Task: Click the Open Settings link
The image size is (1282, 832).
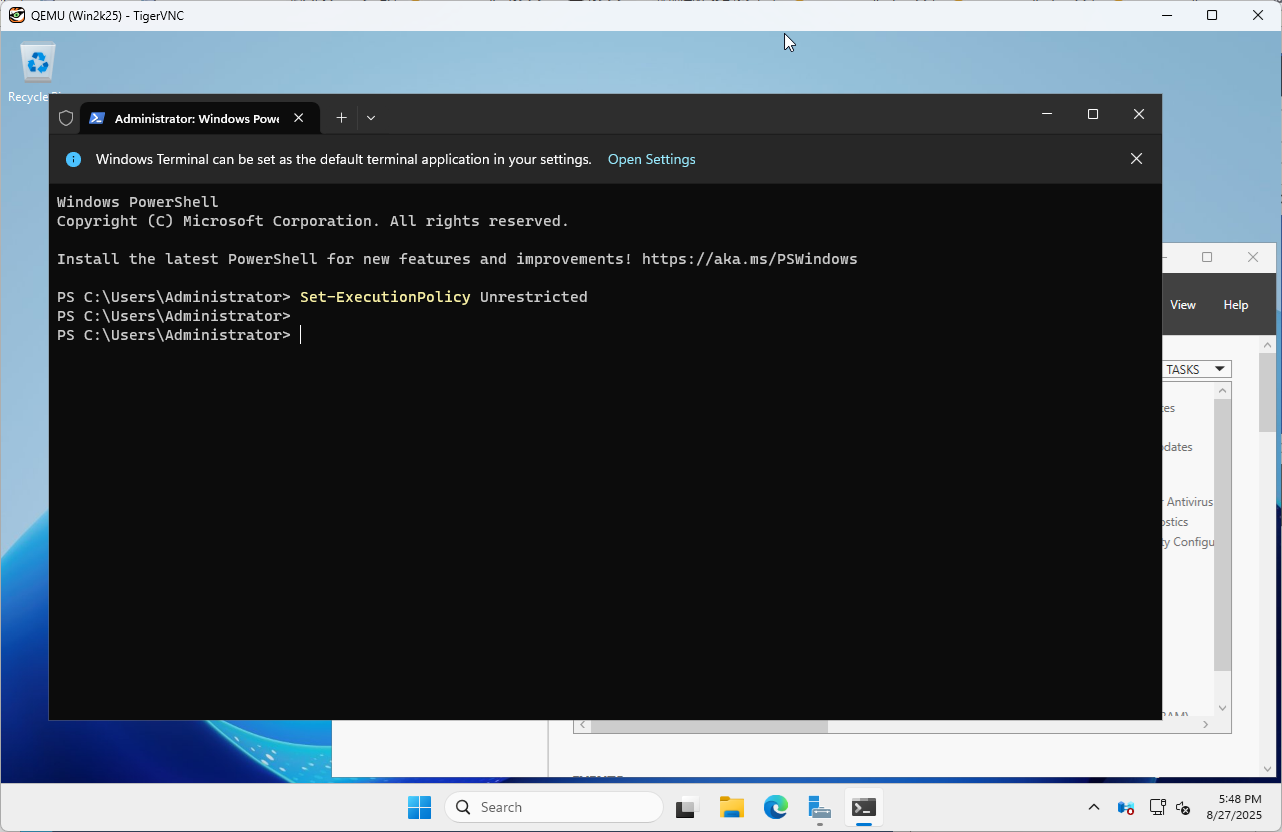Action: pos(651,159)
